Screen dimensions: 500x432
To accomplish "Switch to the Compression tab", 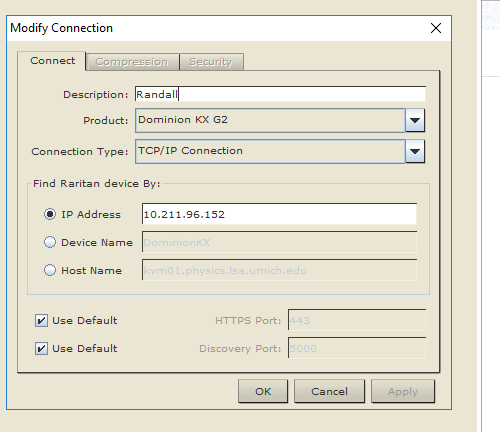I will (x=132, y=62).
